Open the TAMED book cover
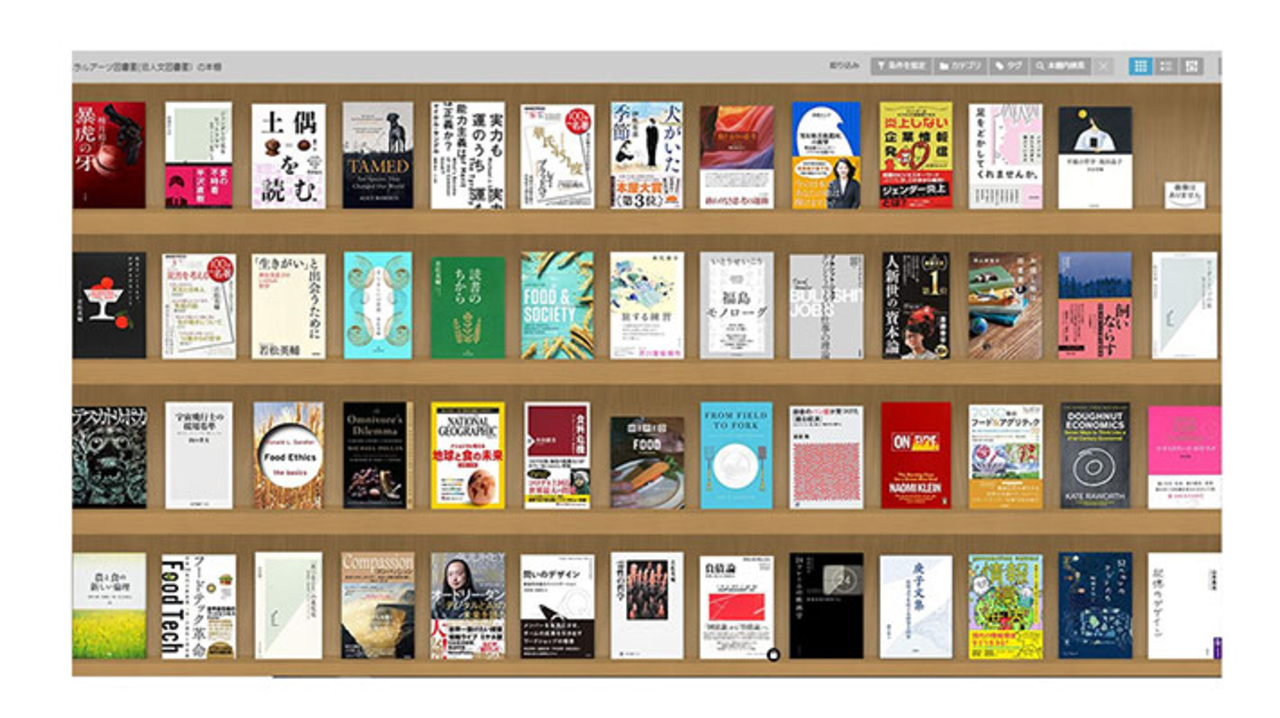1280x718 pixels. coord(378,155)
